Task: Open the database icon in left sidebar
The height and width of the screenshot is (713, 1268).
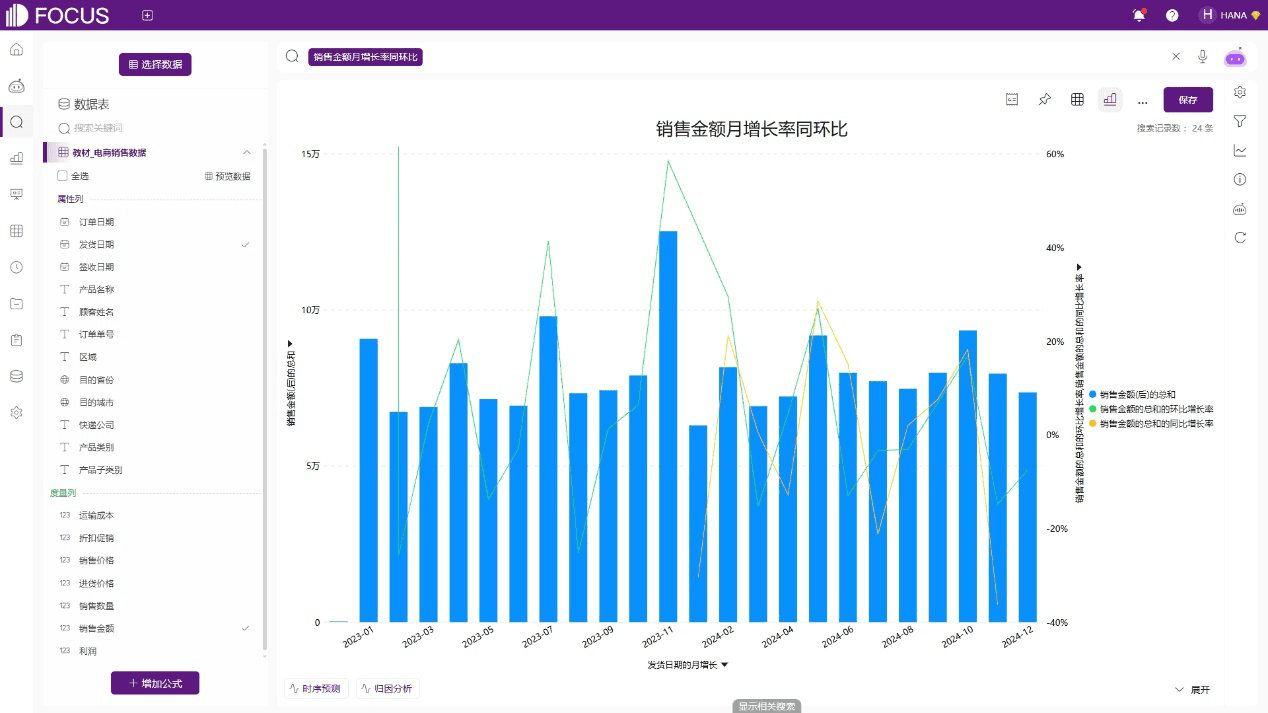Action: 16,376
